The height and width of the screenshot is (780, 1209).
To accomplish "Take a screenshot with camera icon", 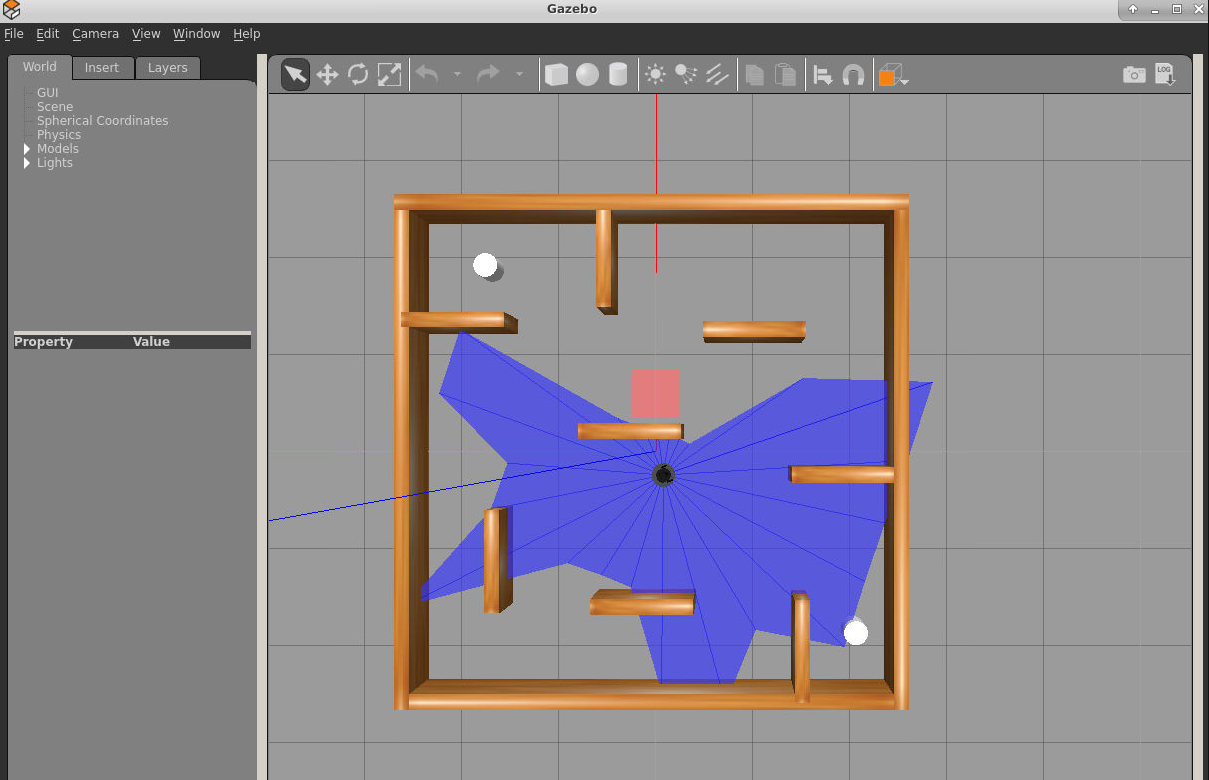I will (1134, 75).
